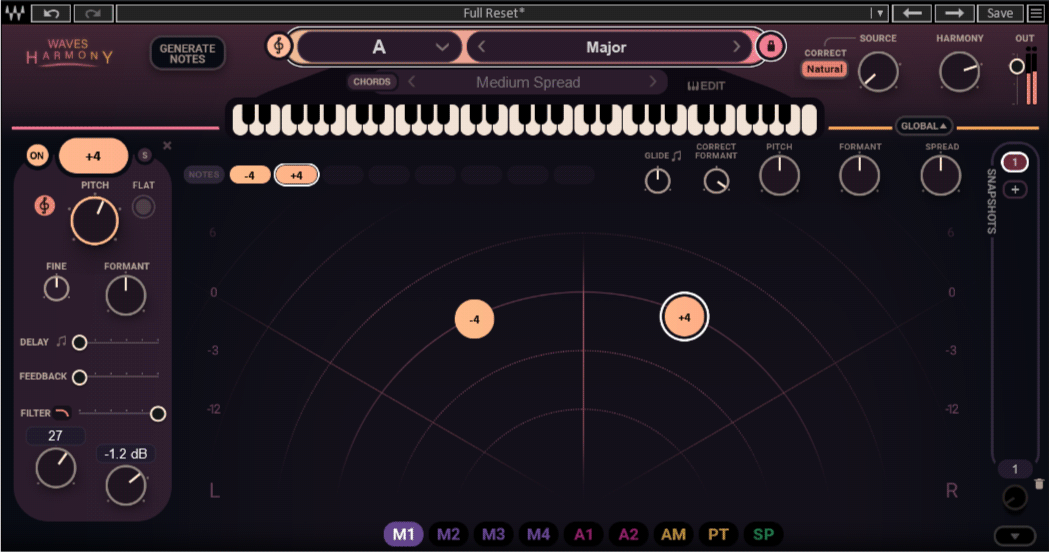The width and height of the screenshot is (1049, 552).
Task: Switch to the A1 tab
Action: [583, 534]
